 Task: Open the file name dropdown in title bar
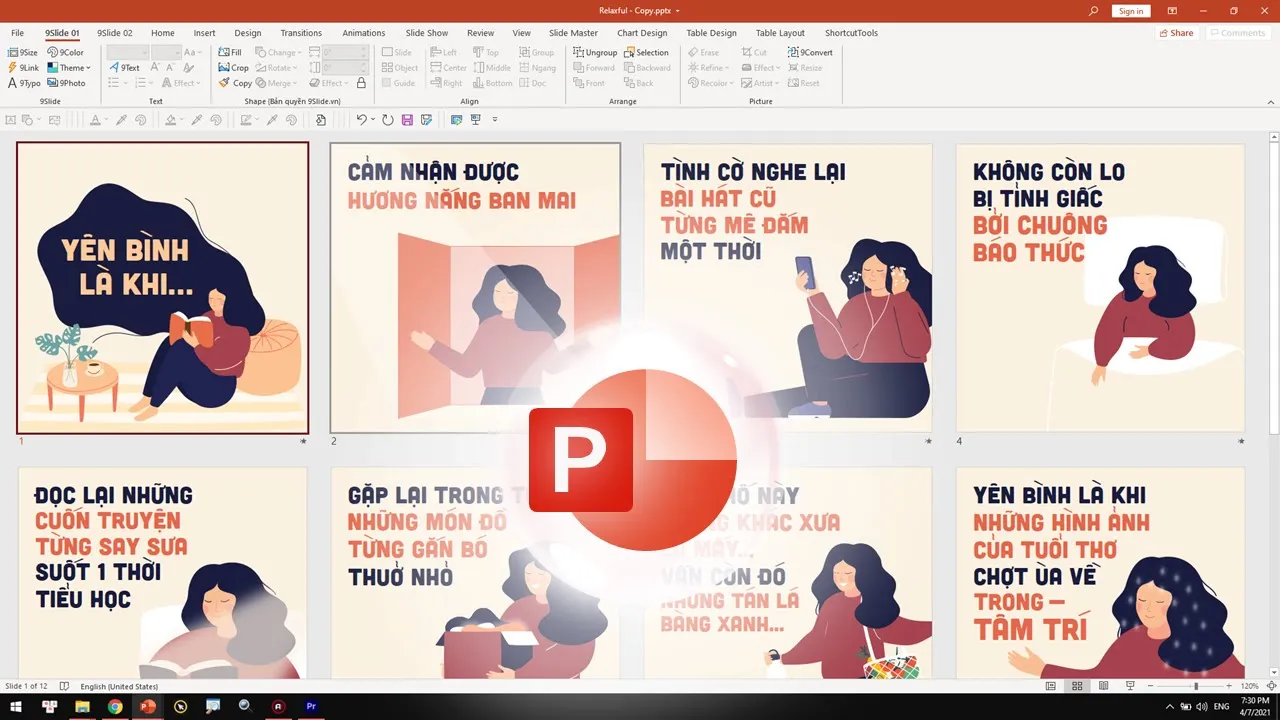[677, 11]
